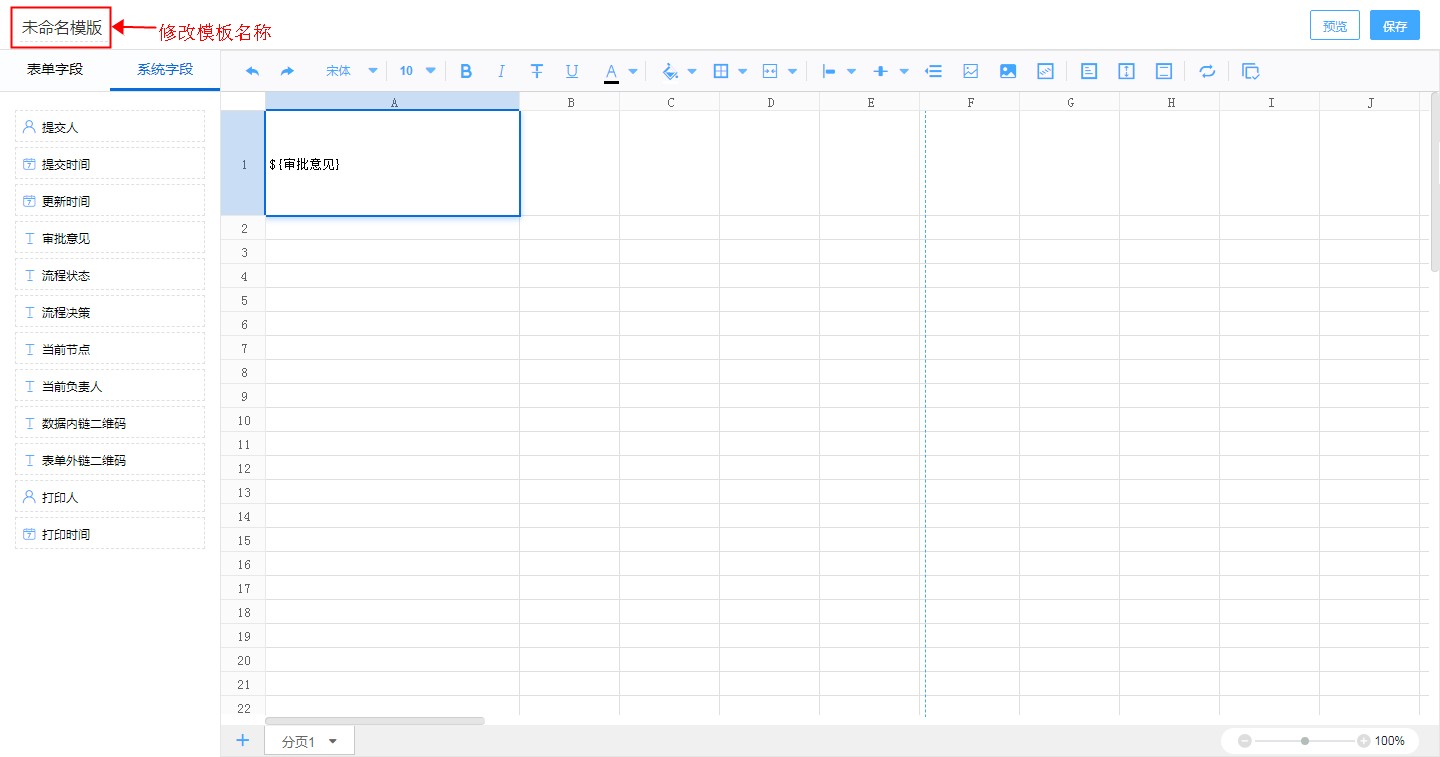The height and width of the screenshot is (757, 1440).
Task: Select the 系统字段 tab
Action: 165,70
